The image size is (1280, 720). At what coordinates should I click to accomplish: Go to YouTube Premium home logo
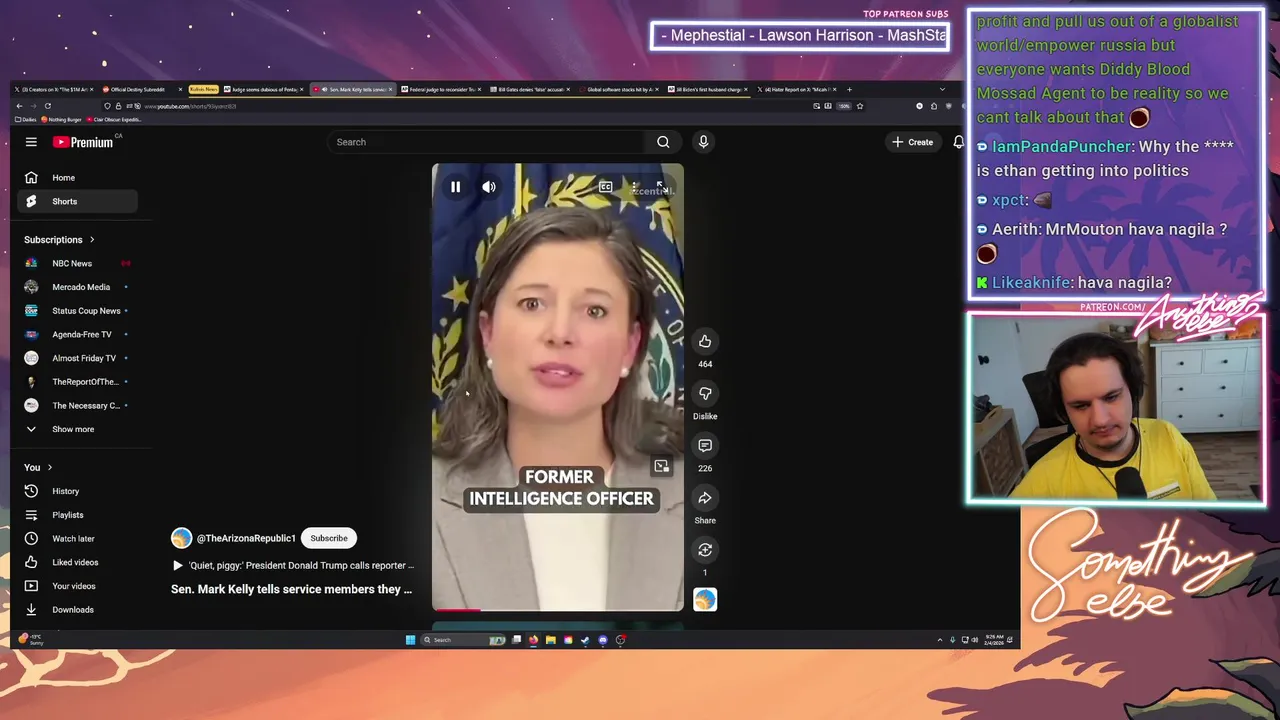pyautogui.click(x=83, y=142)
